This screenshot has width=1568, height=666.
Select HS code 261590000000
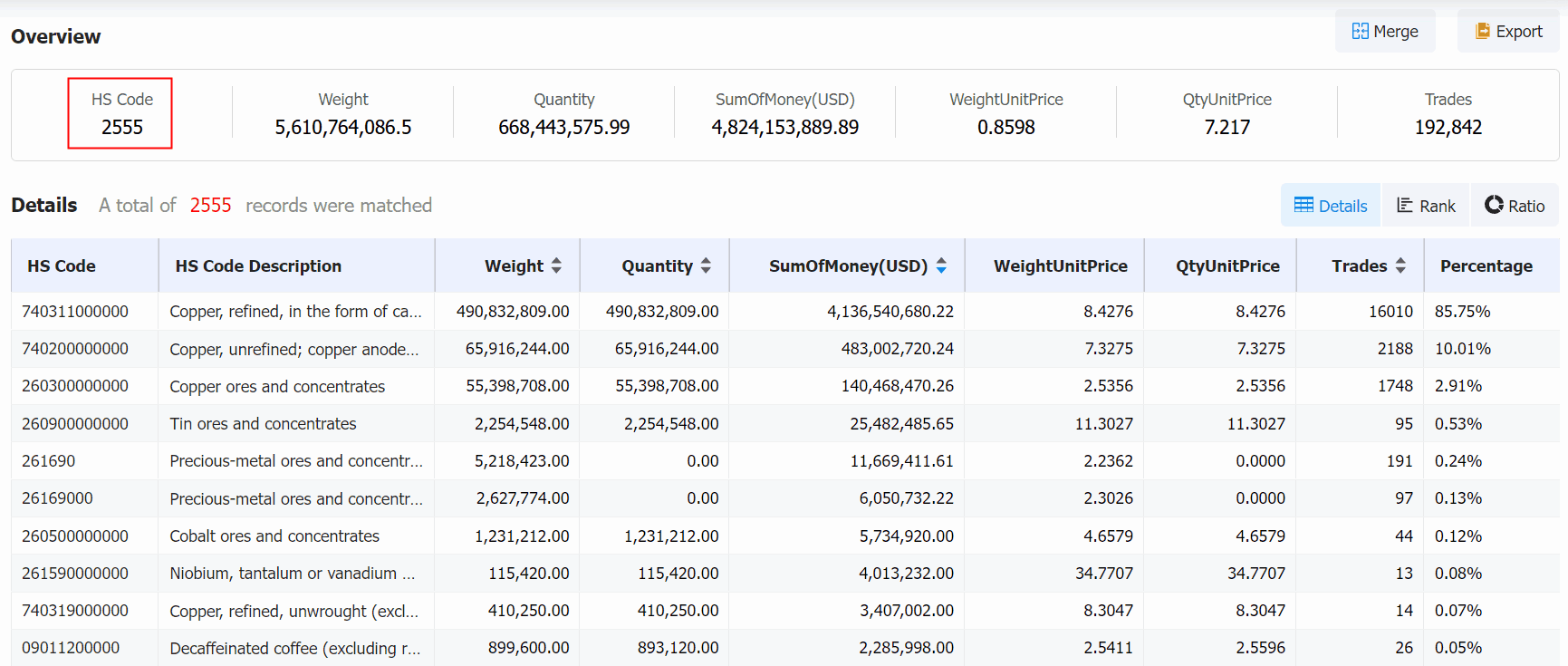pyautogui.click(x=75, y=574)
